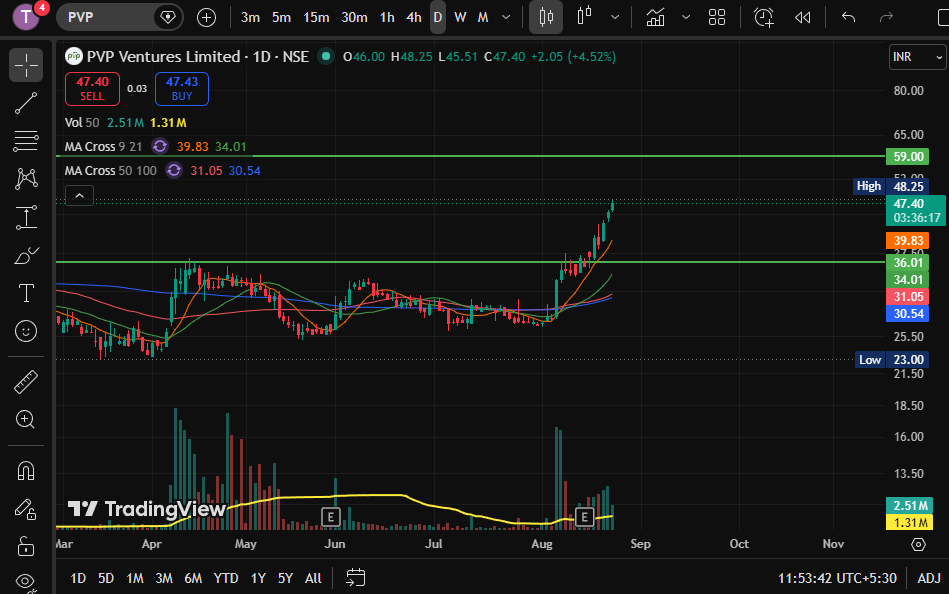Image resolution: width=949 pixels, height=594 pixels.
Task: Set date range to 5D
Action: (x=106, y=578)
